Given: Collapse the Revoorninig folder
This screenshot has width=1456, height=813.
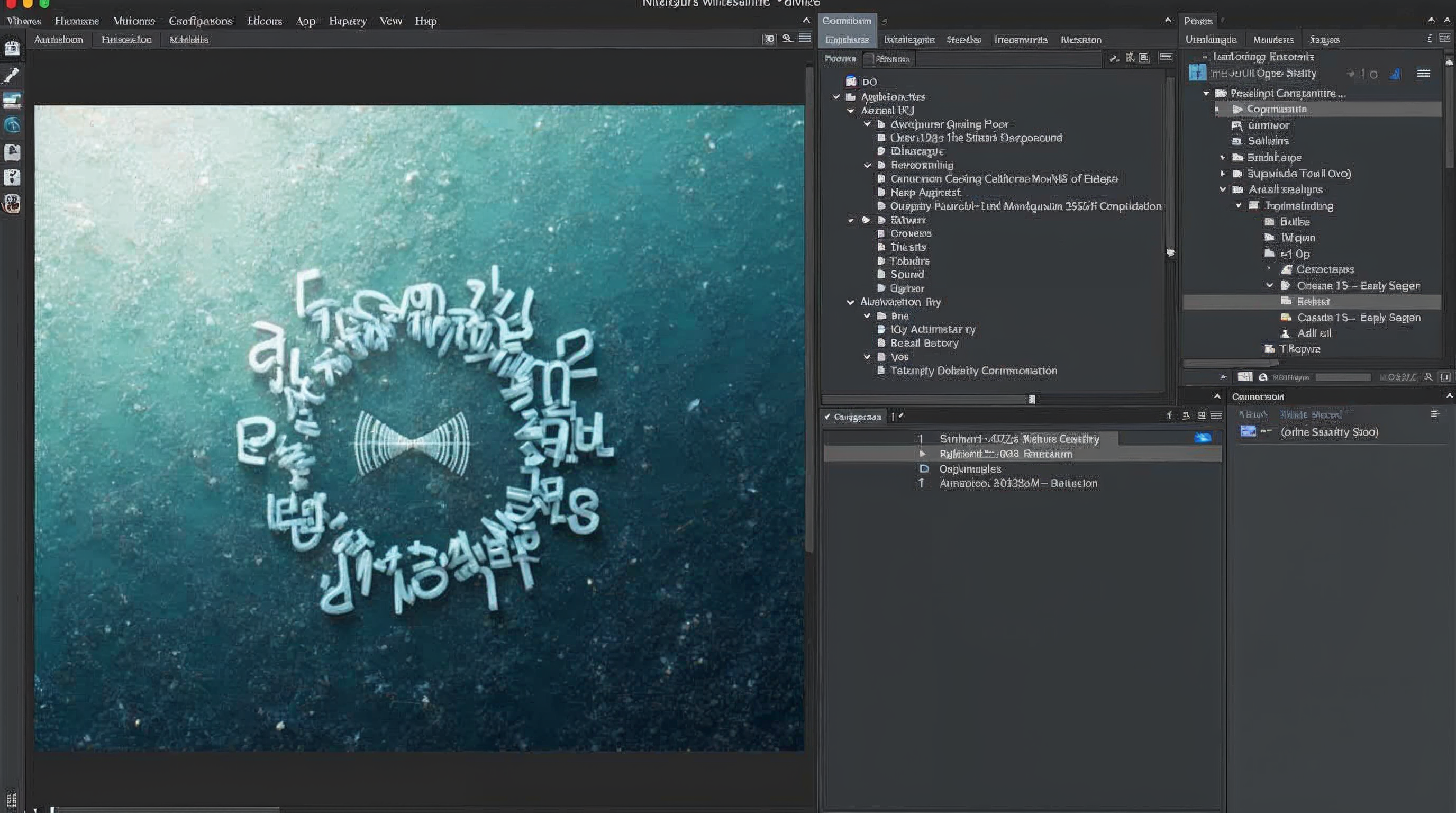Looking at the screenshot, I should tap(867, 165).
